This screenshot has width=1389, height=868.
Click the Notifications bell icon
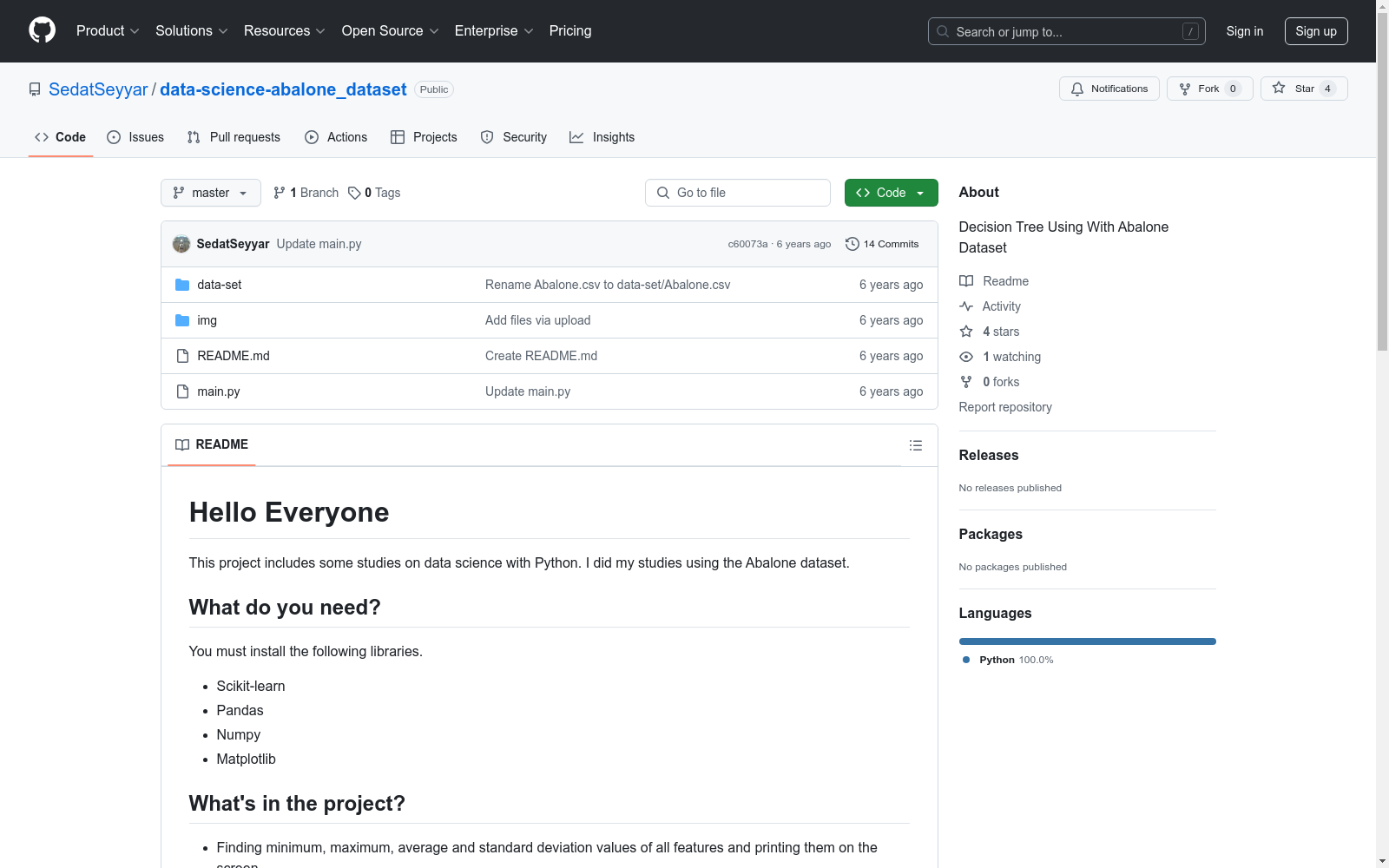coord(1077,89)
